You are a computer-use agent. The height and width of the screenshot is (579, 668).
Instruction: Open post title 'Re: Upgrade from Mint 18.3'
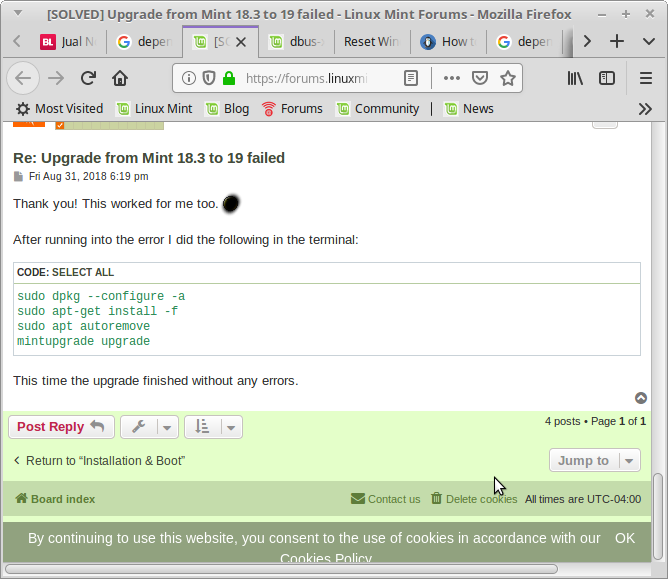point(149,158)
